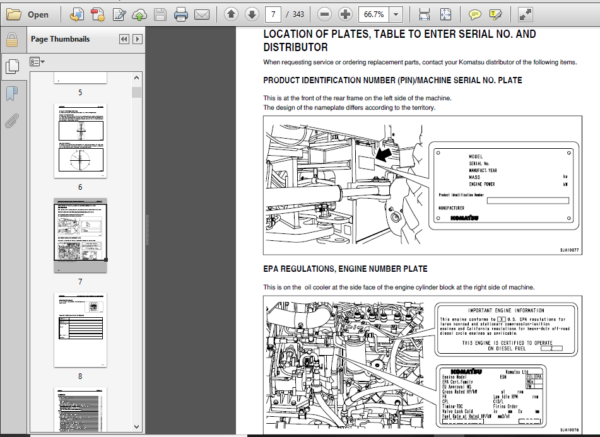Zoom in with plus button
Screen dimensions: 600x437
(x=346, y=15)
